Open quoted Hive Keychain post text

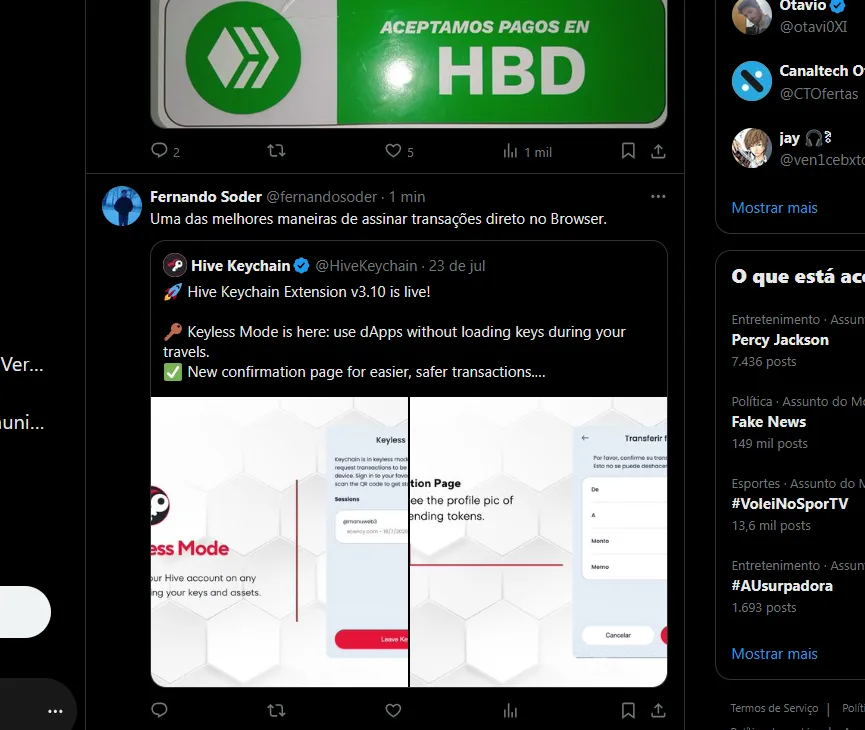[394, 332]
